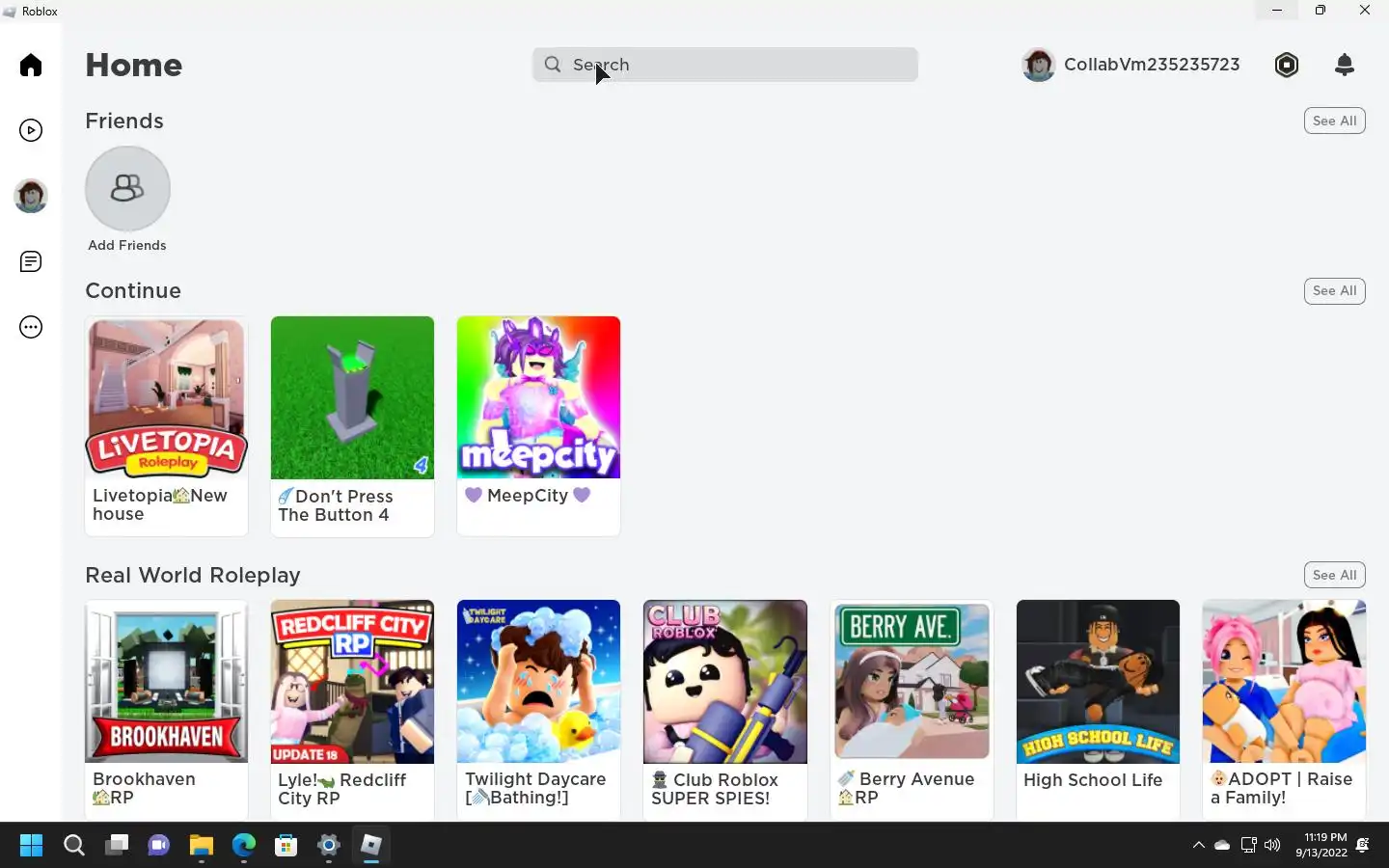The width and height of the screenshot is (1389, 868).
Task: Click See All for Friends
Action: tap(1335, 121)
